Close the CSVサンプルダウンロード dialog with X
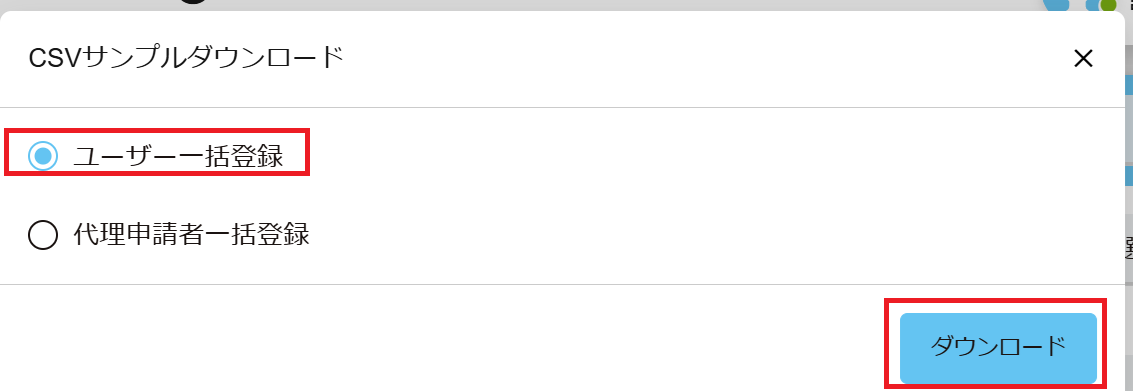The width and height of the screenshot is (1133, 391). [x=1082, y=59]
